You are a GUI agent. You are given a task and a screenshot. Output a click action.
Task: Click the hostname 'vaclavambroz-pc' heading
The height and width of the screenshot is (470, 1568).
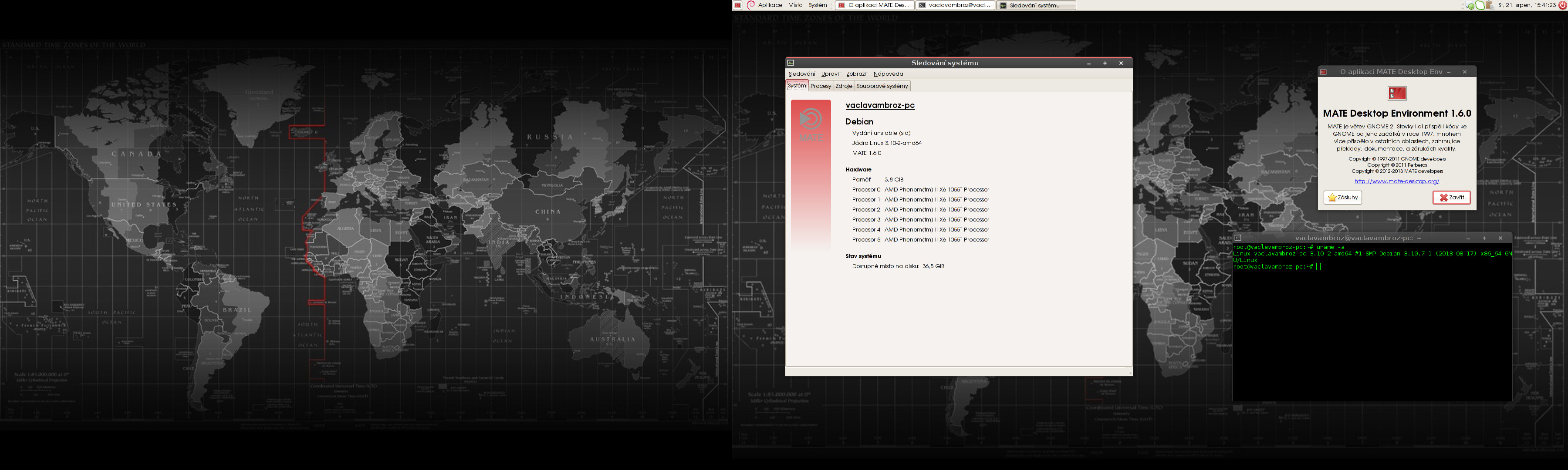[879, 105]
